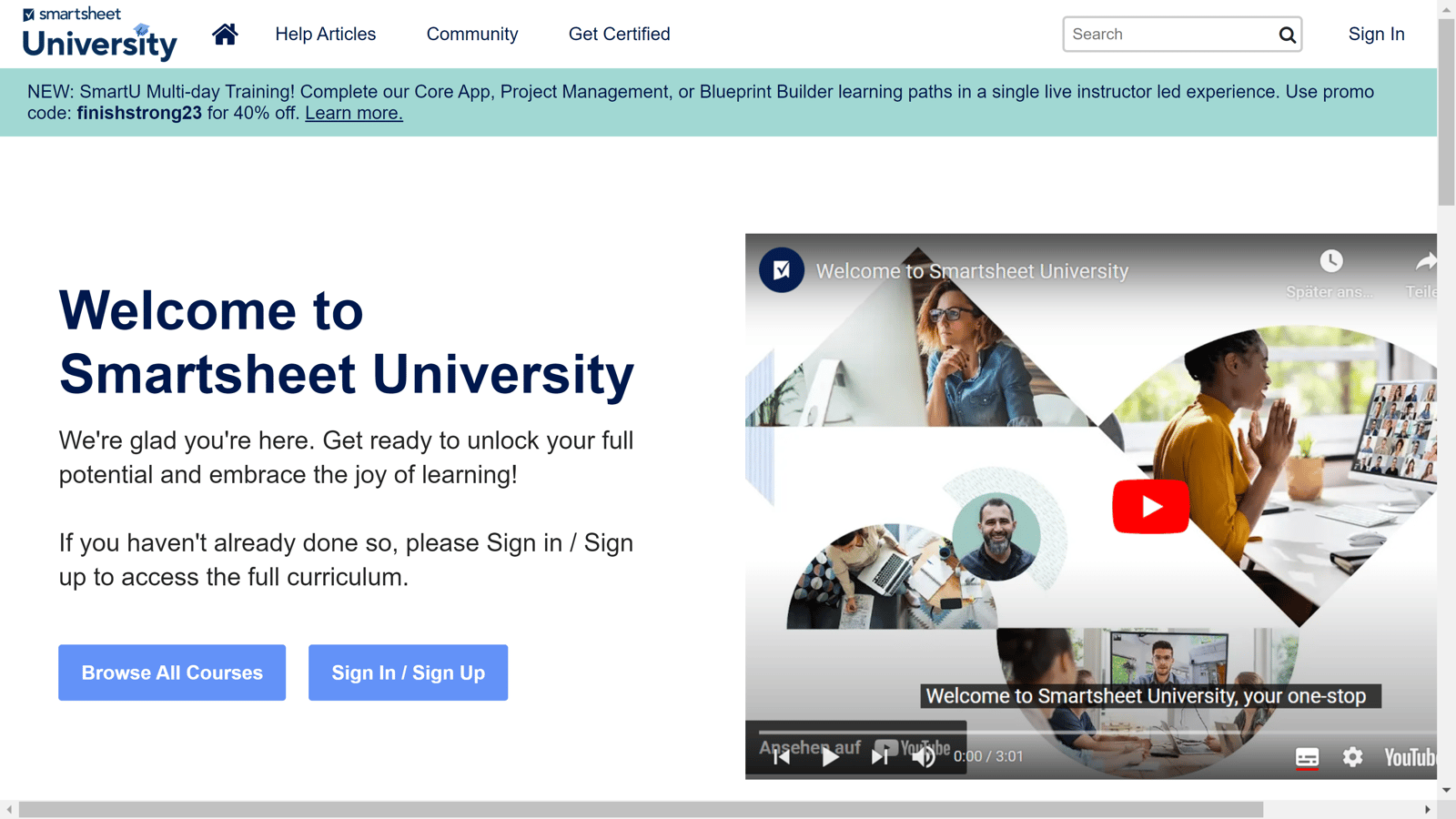Click the Watch Later clock icon
Screen dimensions: 1456x819
[1331, 261]
